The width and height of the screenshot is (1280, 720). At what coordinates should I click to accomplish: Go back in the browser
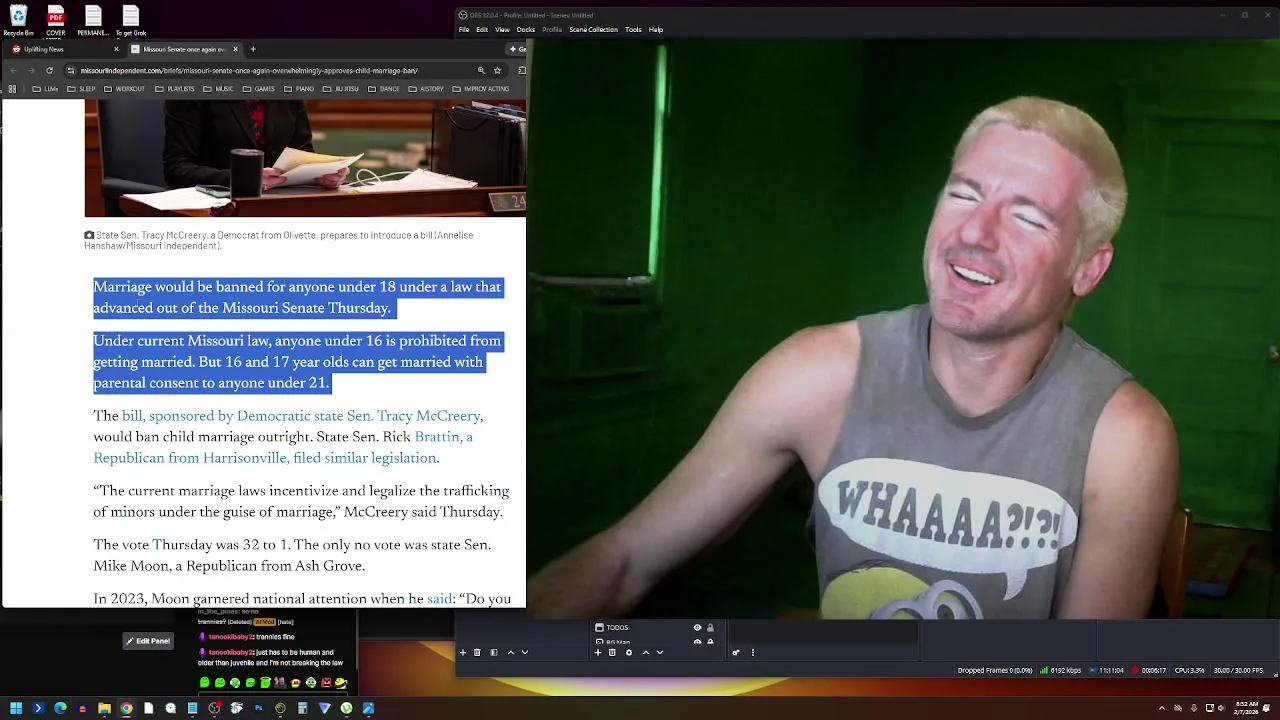pyautogui.click(x=13, y=70)
